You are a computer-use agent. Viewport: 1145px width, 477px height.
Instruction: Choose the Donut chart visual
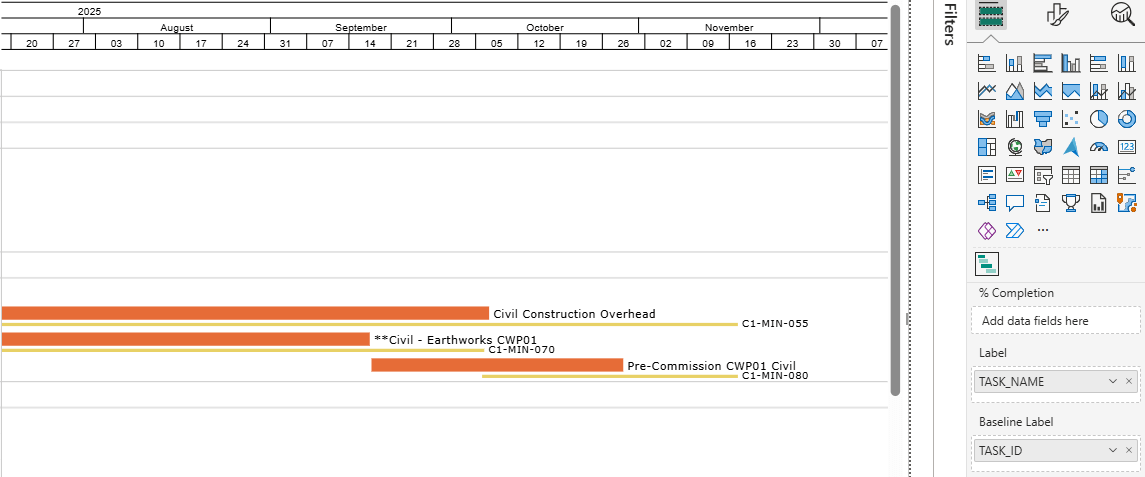click(x=1126, y=119)
